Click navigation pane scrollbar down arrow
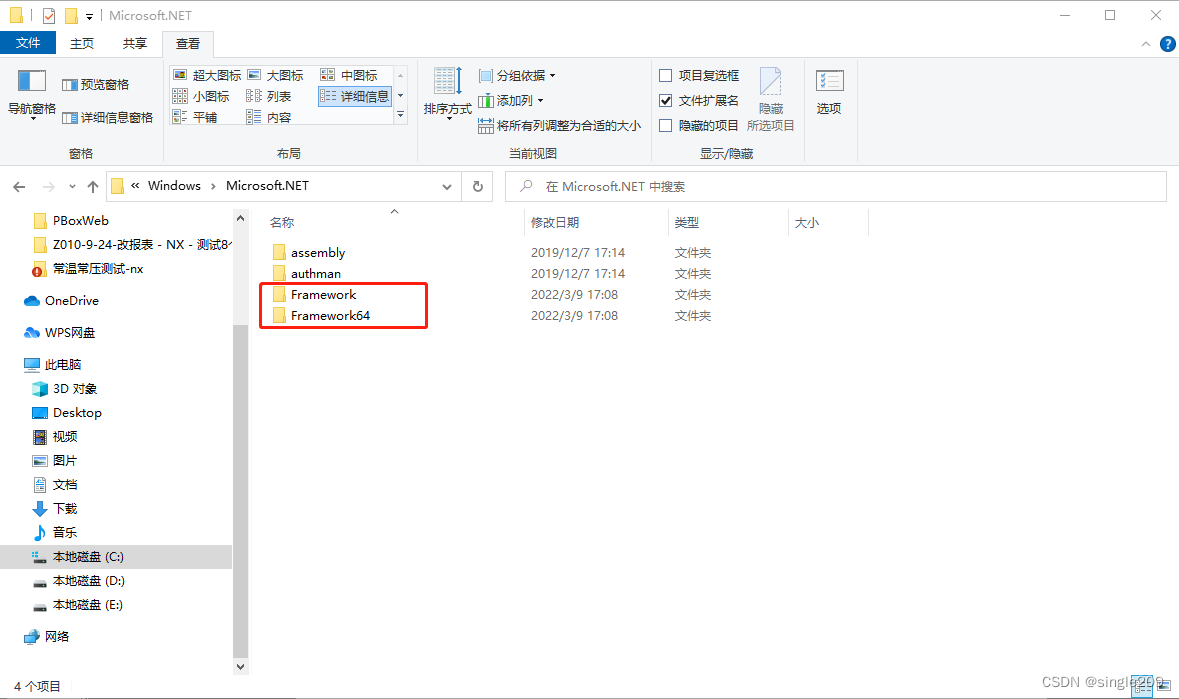This screenshot has width=1179, height=699. [241, 666]
